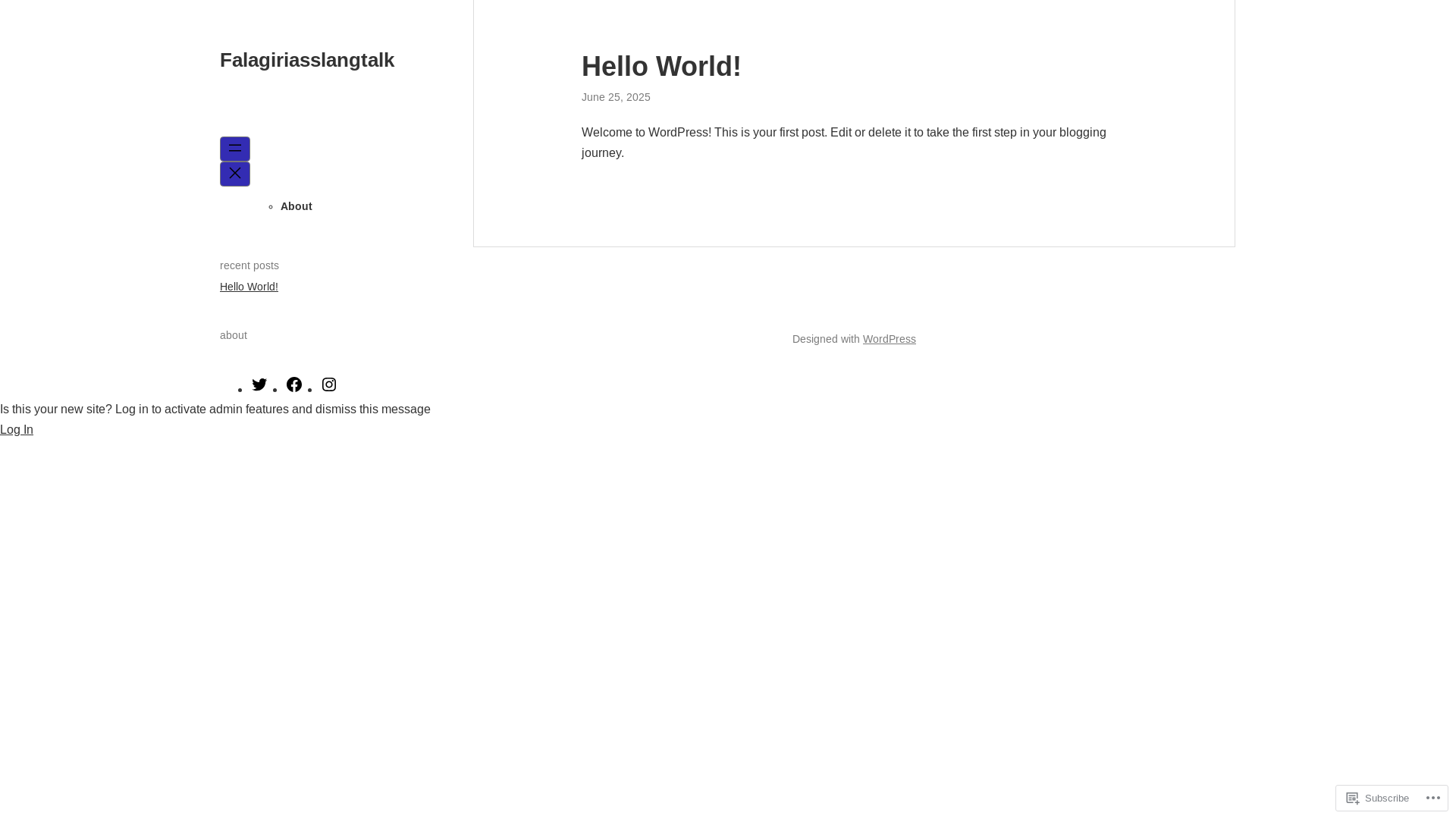Open the hamburger navigation menu
Viewport: 1456px width, 819px height.
[235, 149]
